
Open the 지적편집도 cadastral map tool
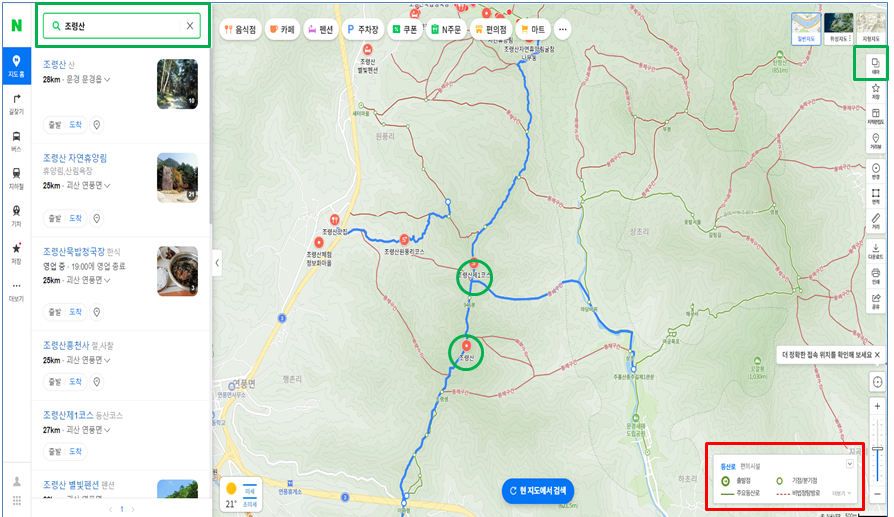click(x=875, y=116)
